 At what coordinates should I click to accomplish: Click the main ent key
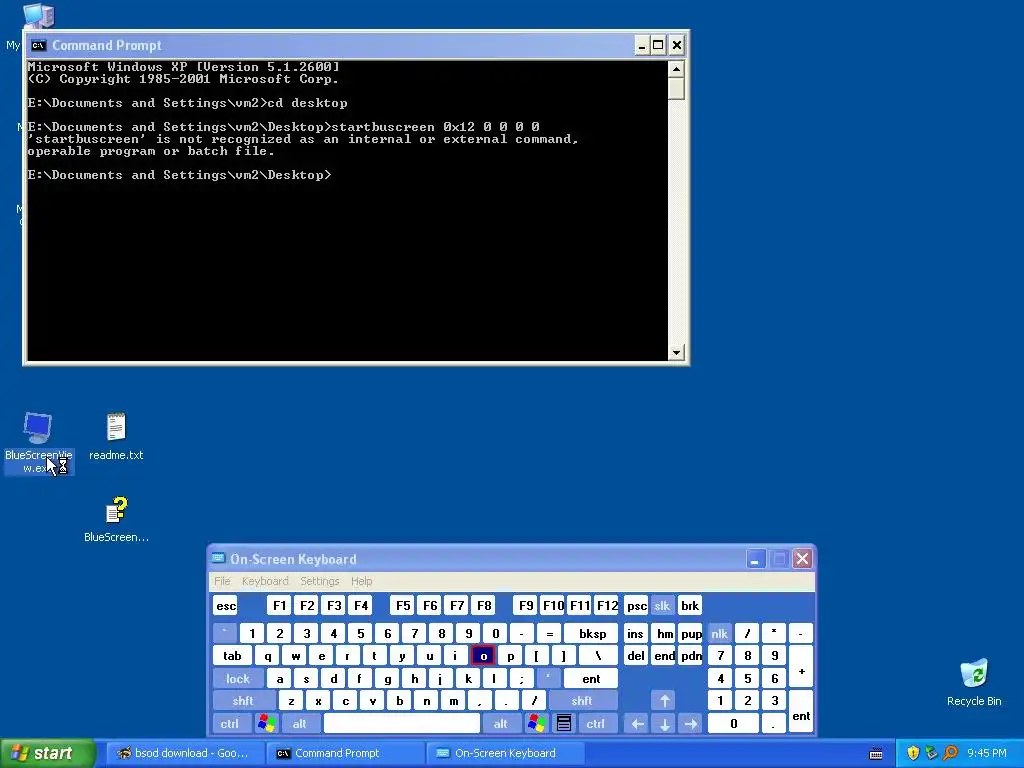click(591, 679)
